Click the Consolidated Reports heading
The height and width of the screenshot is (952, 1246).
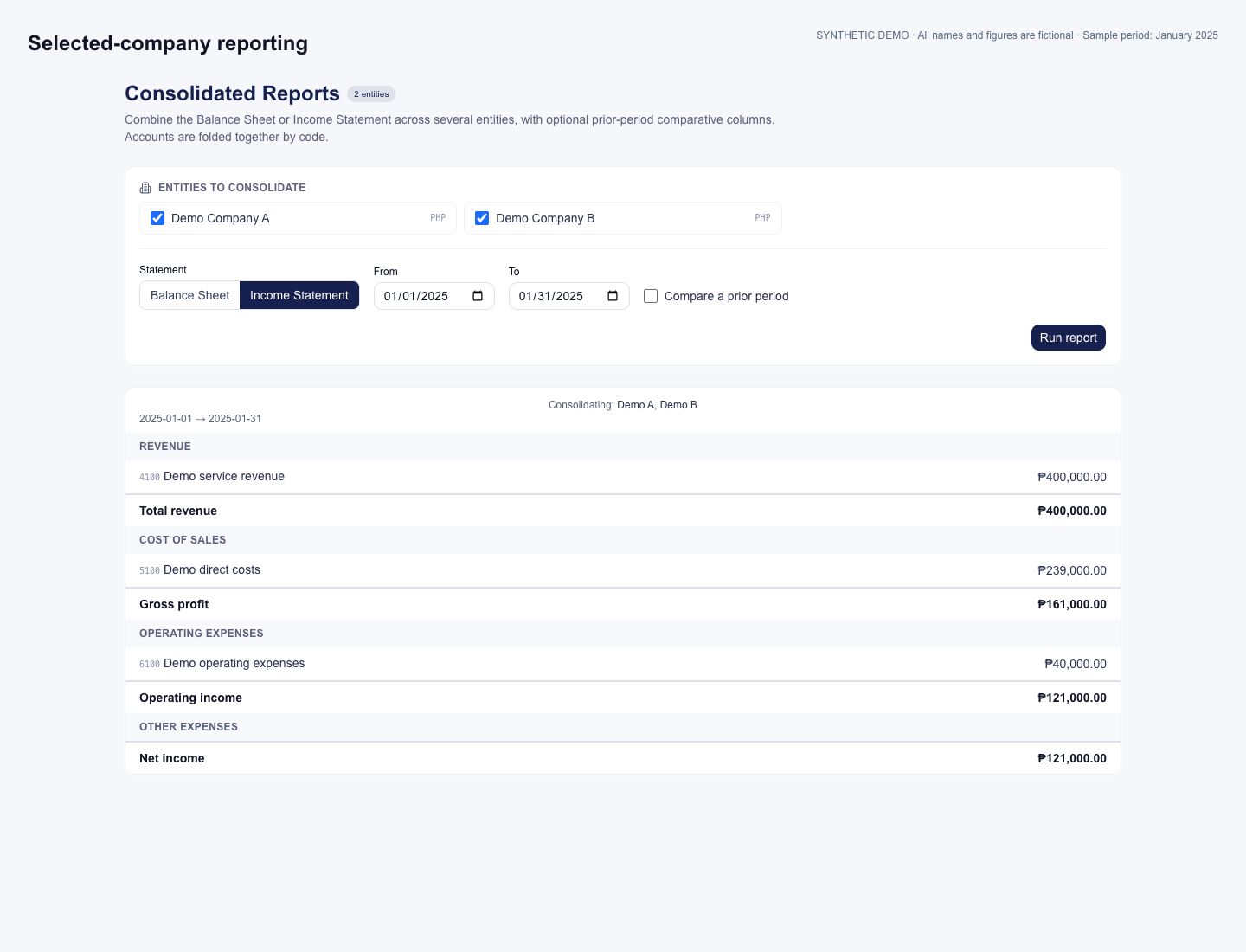click(x=232, y=93)
